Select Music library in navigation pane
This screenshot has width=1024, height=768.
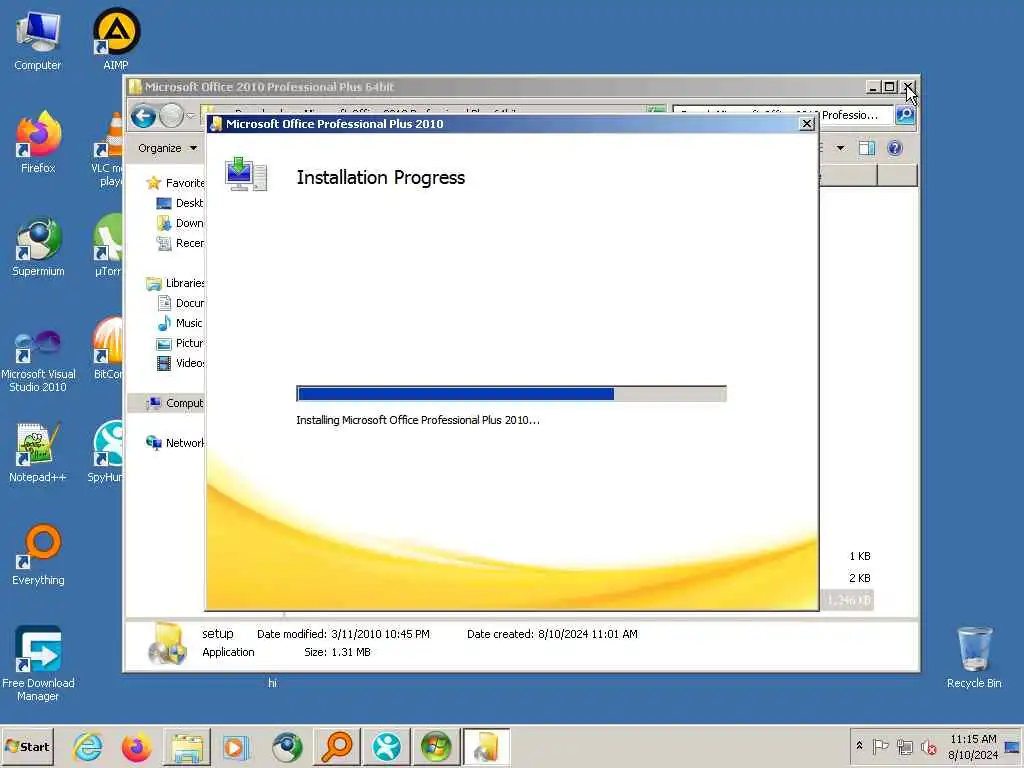click(x=180, y=323)
